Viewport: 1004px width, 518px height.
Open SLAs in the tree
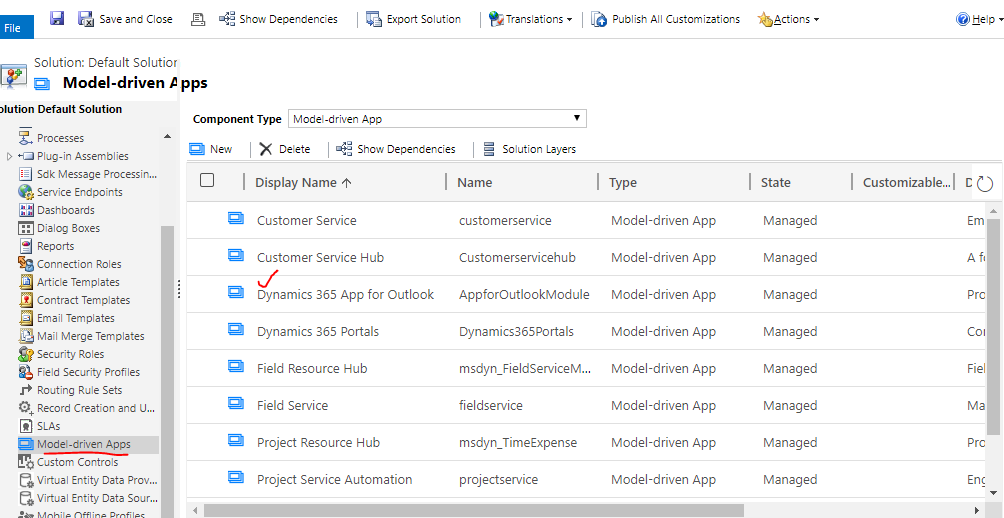[49, 426]
